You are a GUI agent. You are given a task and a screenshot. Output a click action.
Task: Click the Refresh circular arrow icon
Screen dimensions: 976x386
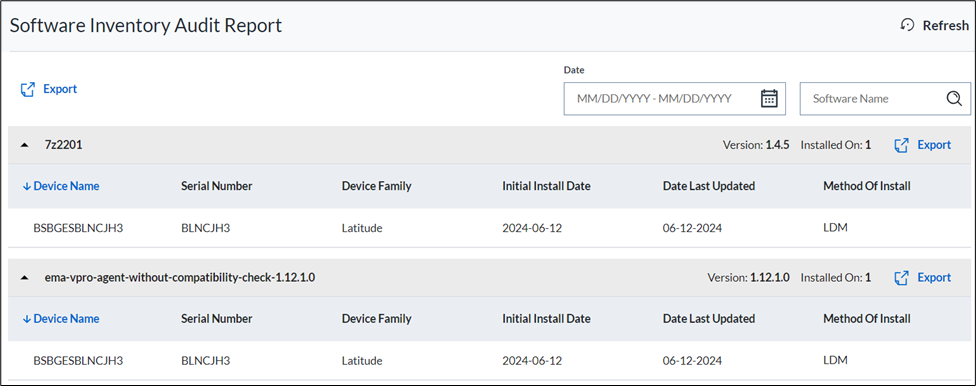908,25
